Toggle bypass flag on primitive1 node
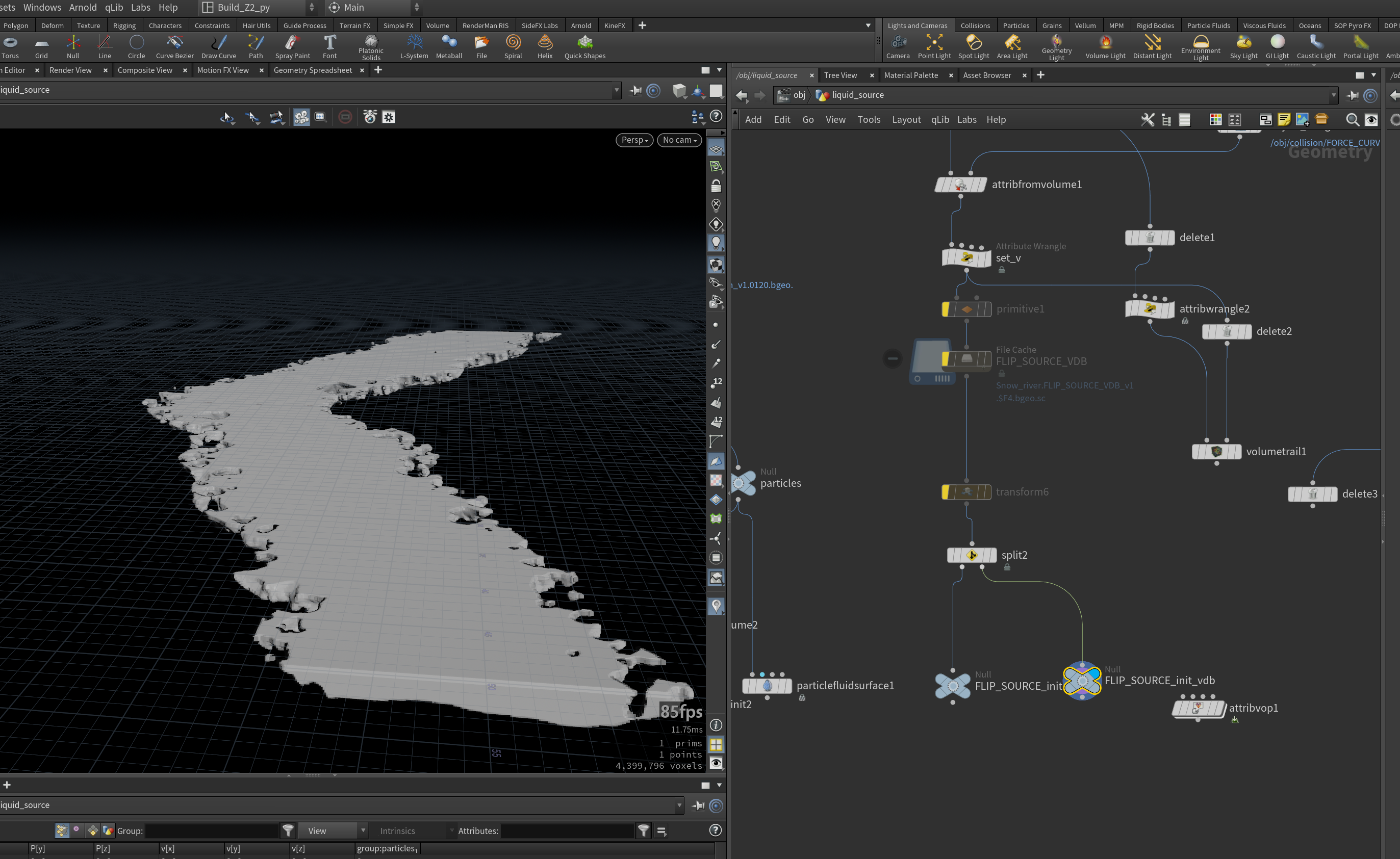Screen dimensions: 1400x859 (946, 309)
